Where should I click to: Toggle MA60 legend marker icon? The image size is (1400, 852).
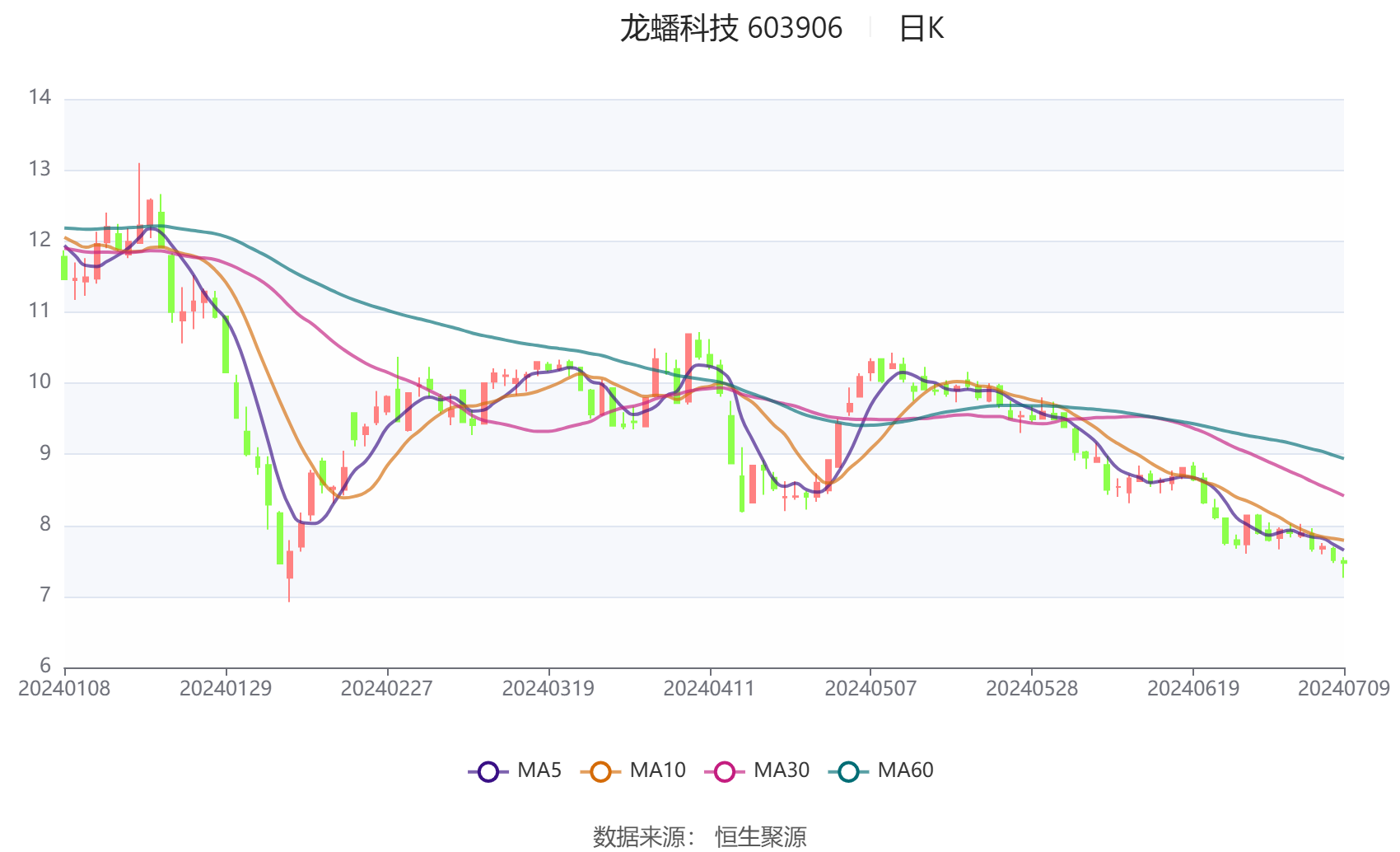point(848,772)
